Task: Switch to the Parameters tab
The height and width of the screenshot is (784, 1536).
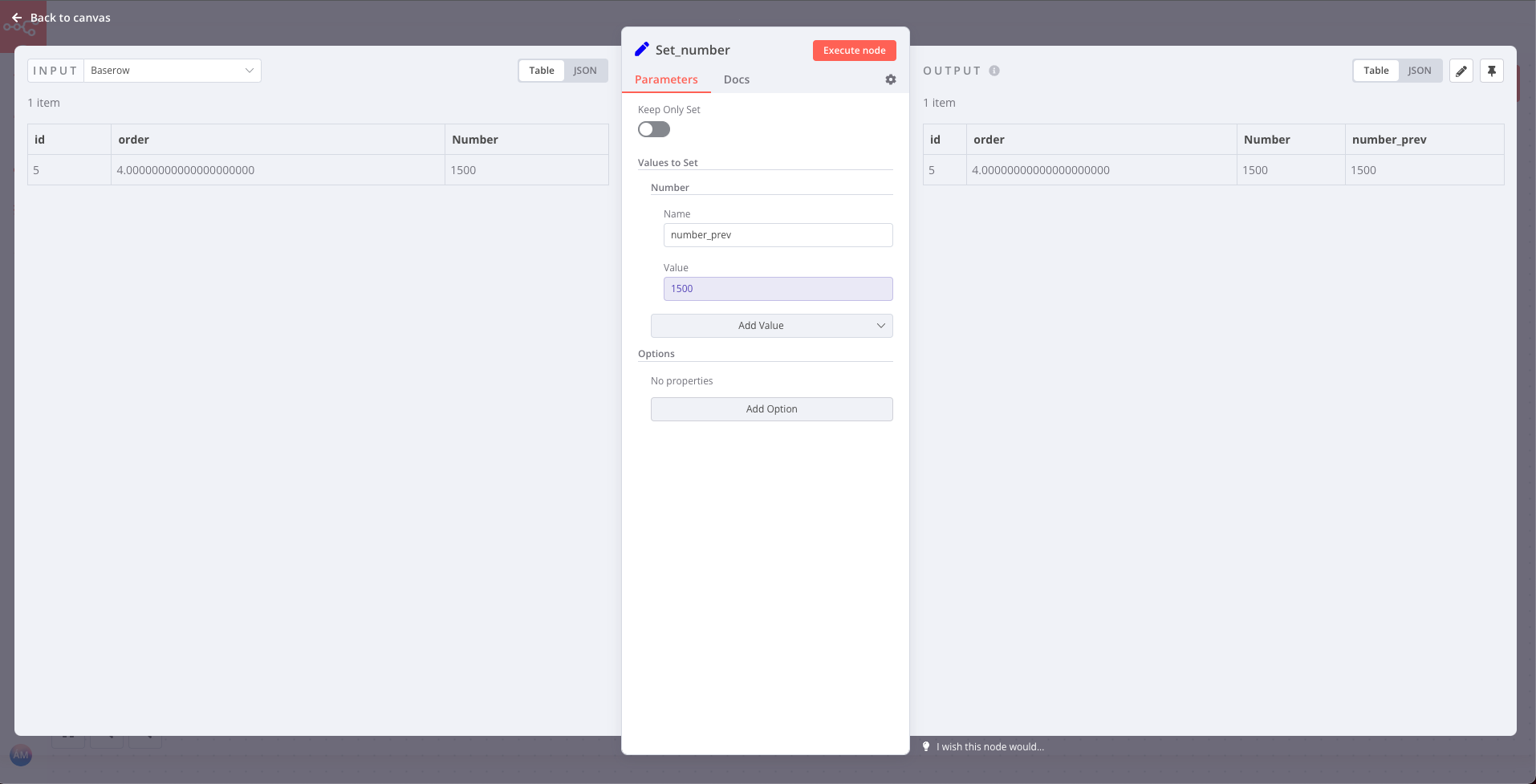Action: [666, 79]
